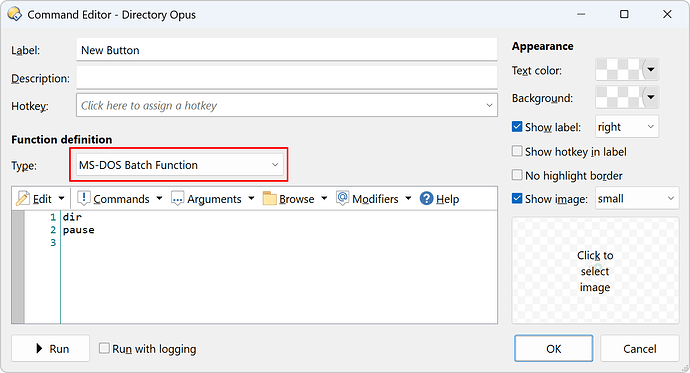The image size is (690, 373).
Task: Click the Help question mark icon
Action: [426, 199]
